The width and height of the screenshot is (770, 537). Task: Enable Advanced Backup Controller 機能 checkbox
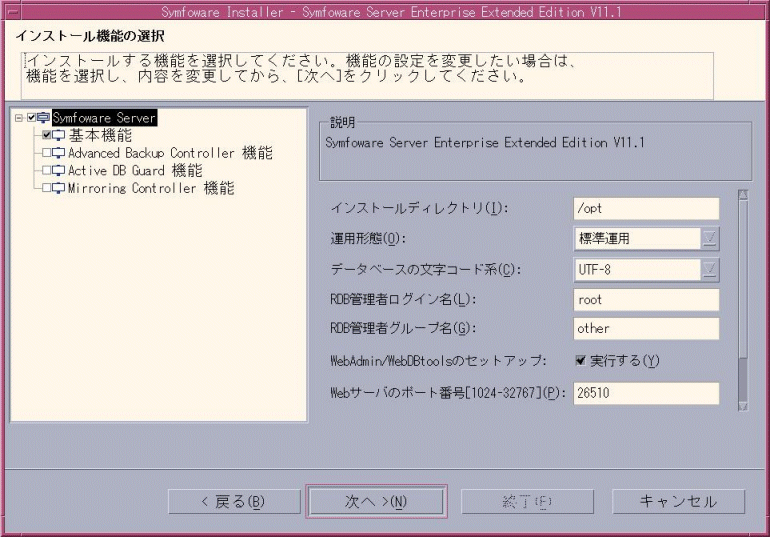tap(47, 153)
